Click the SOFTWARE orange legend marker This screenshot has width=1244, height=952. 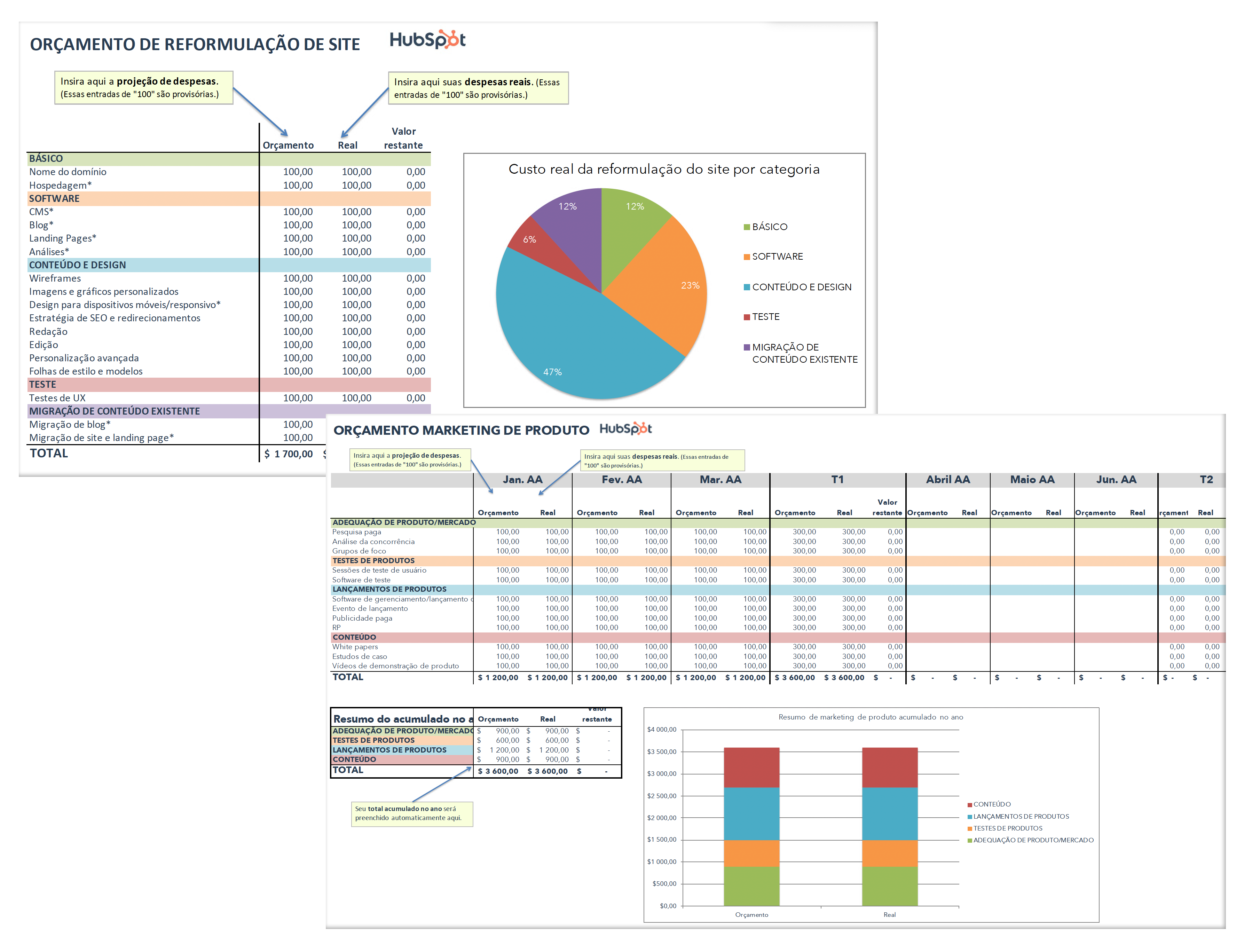tap(747, 257)
